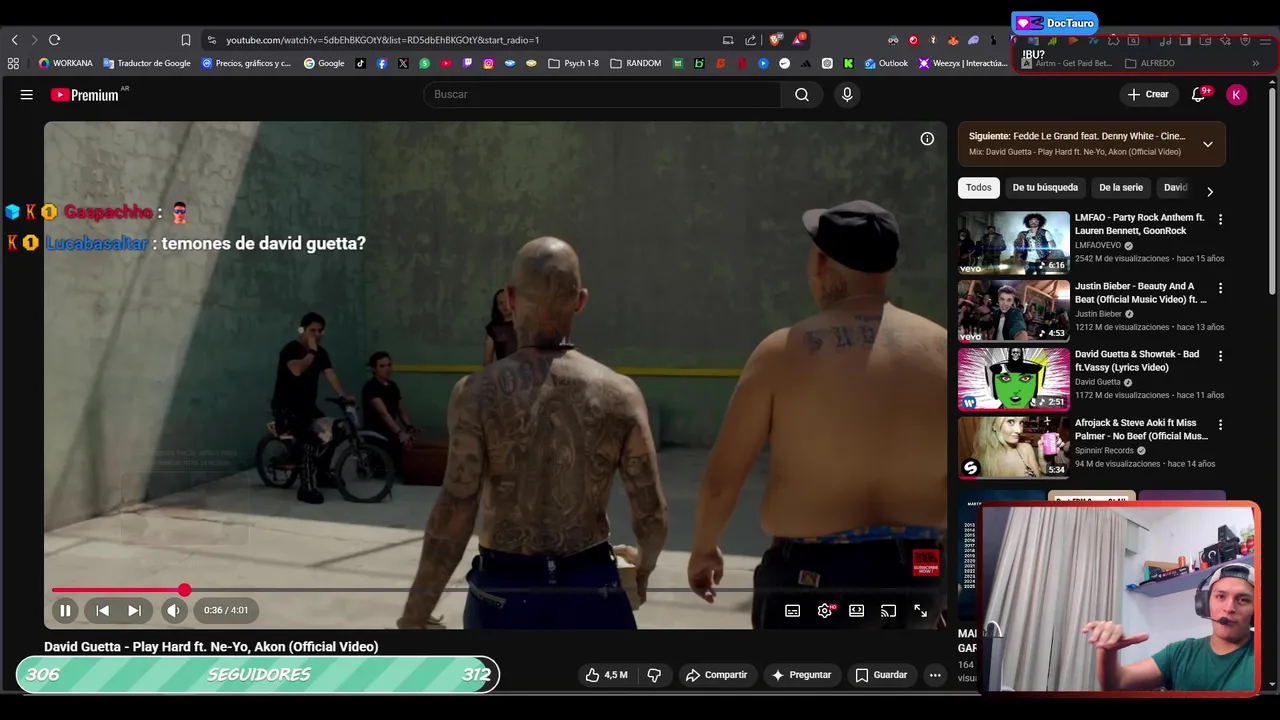The height and width of the screenshot is (720, 1280).
Task: Click the share page icon in address bar
Action: 751,40
